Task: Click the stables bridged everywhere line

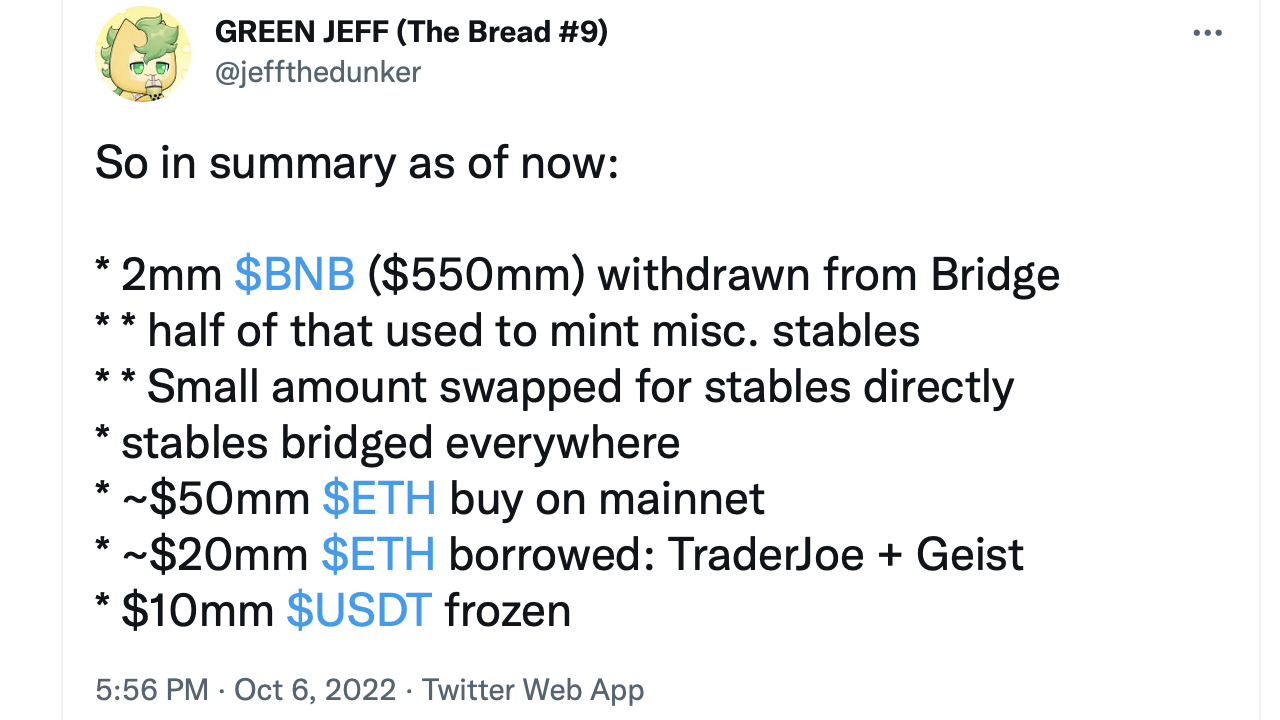Action: point(387,442)
